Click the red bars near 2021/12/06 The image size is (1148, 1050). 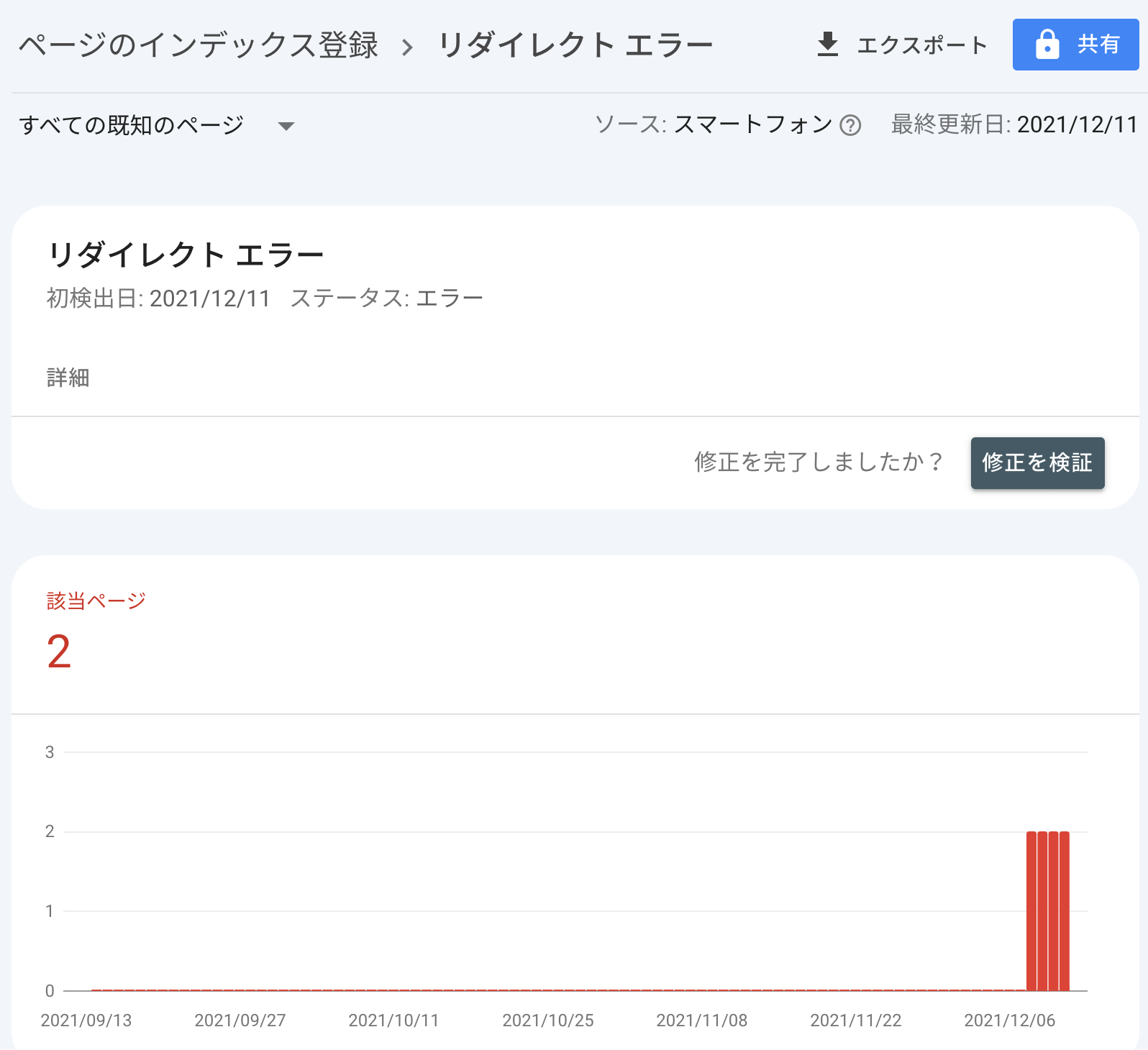(1048, 911)
